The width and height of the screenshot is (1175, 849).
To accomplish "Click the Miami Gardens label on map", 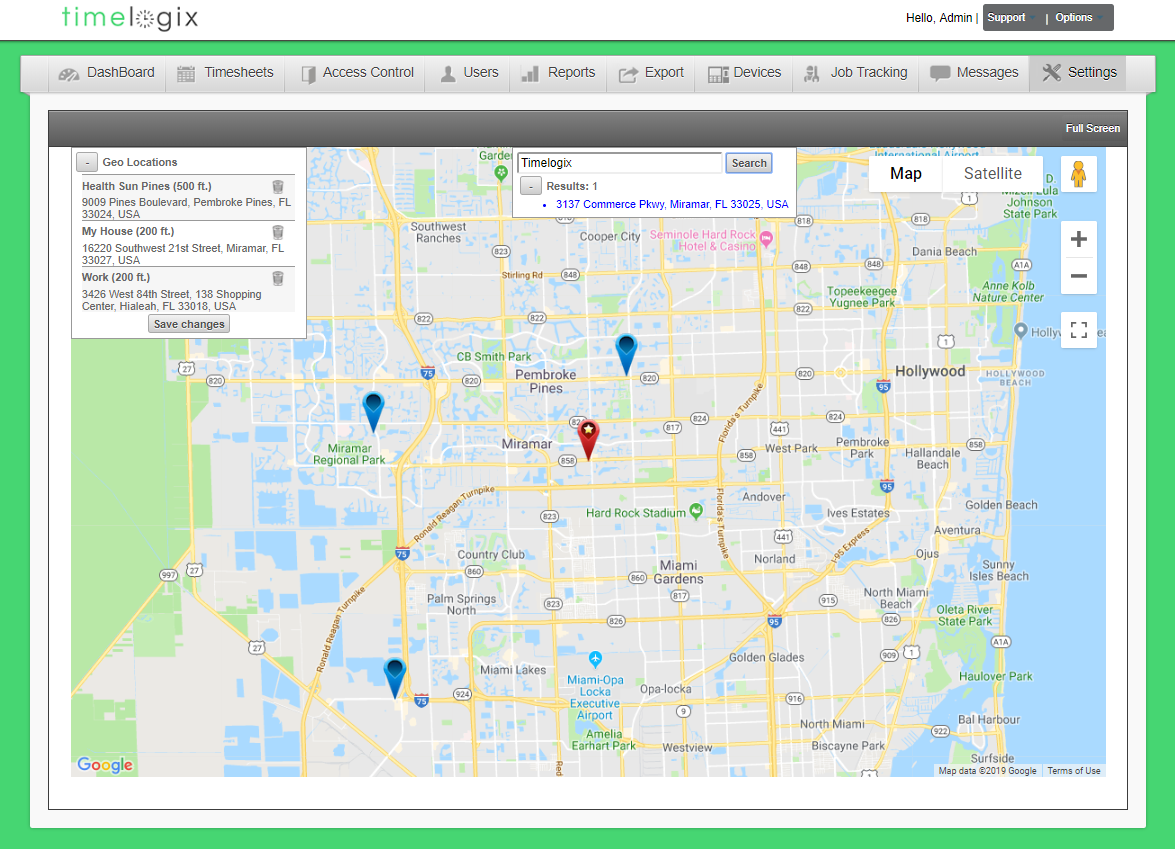I will (x=678, y=572).
